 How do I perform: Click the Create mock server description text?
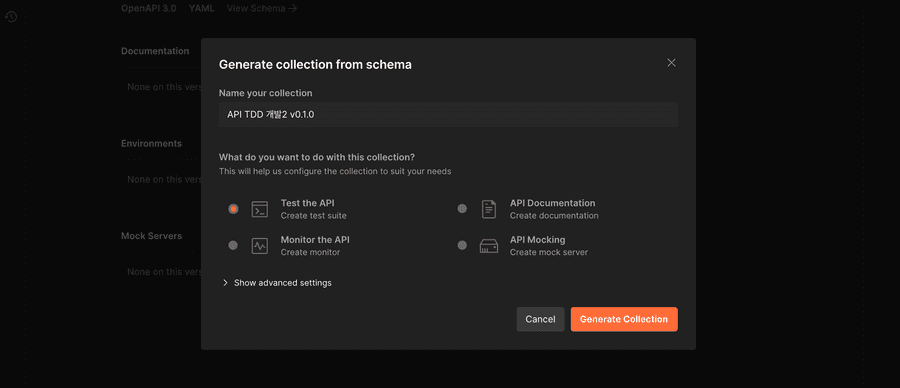pyautogui.click(x=549, y=252)
